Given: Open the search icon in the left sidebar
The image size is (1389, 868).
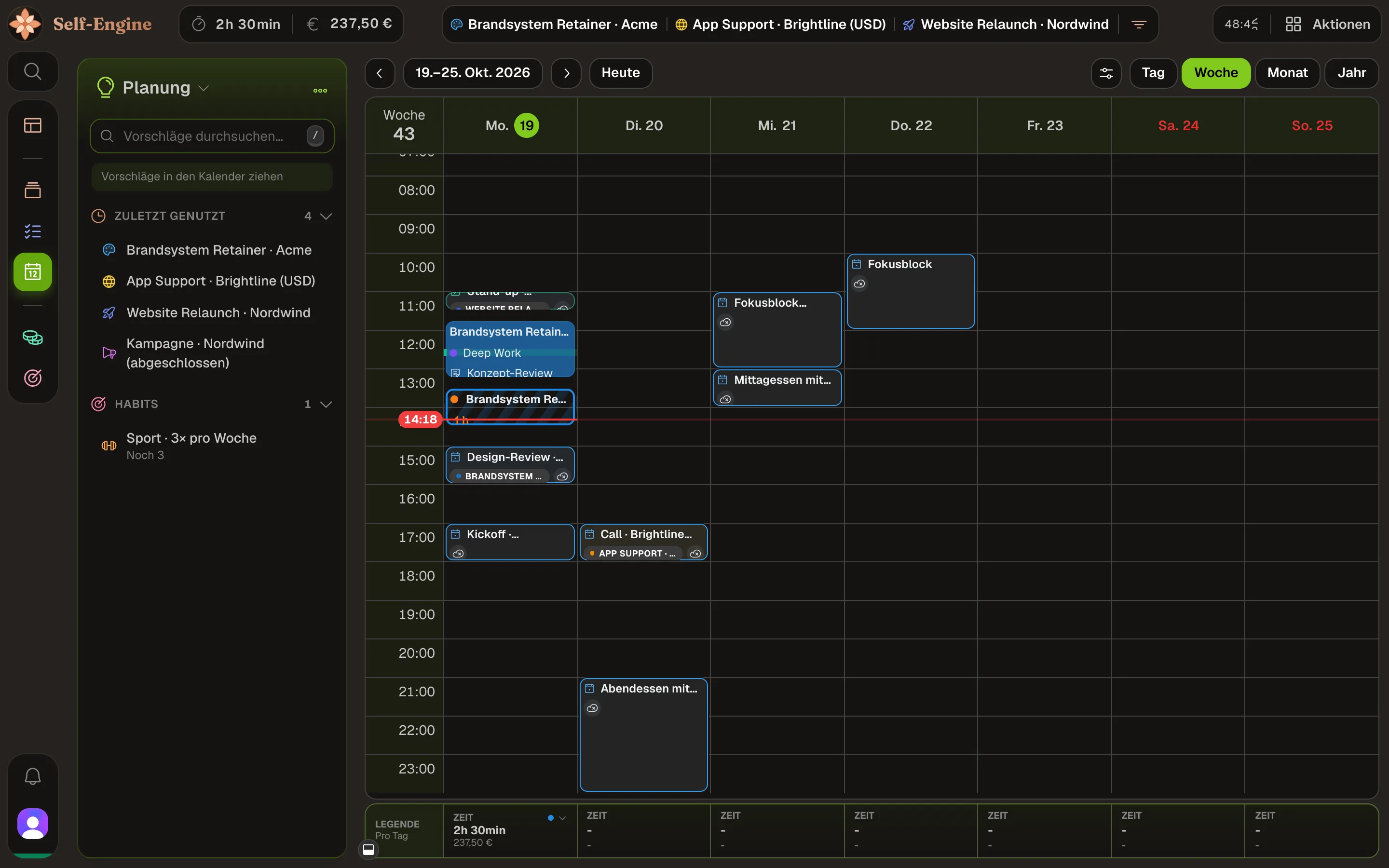Looking at the screenshot, I should 32,72.
